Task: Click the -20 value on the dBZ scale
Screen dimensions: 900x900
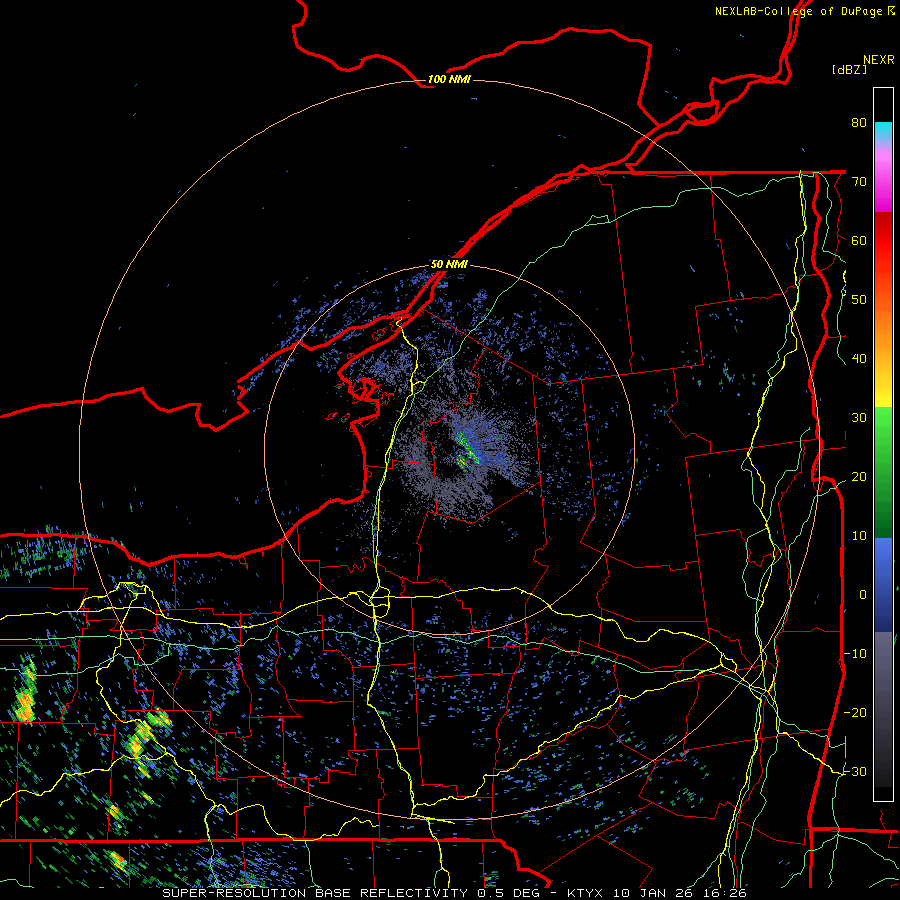Action: tap(855, 712)
